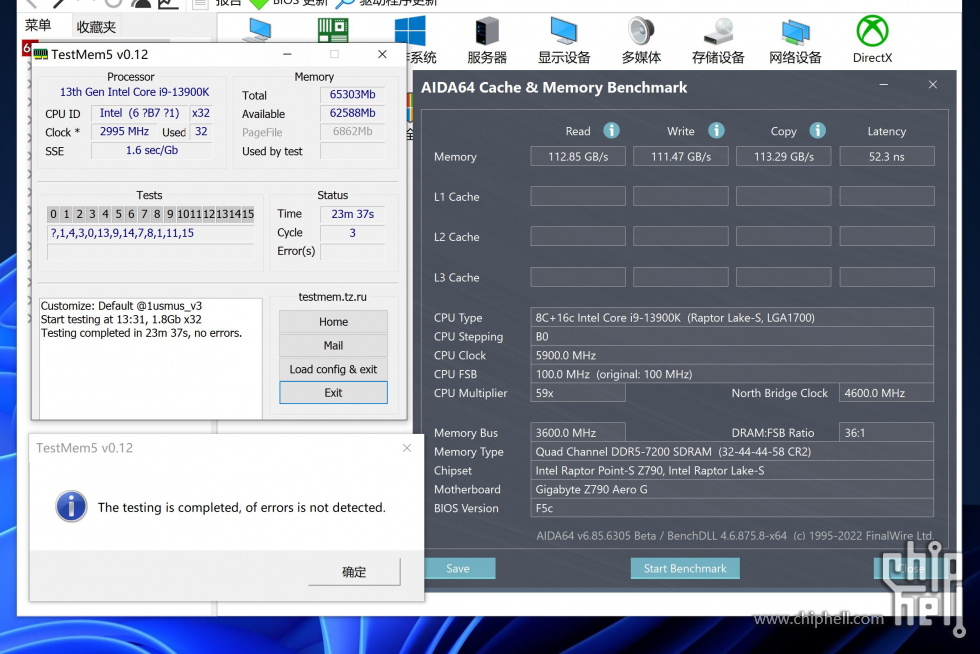This screenshot has height=654, width=980.
Task: Minimize the AIDA64 benchmark window
Action: (884, 84)
